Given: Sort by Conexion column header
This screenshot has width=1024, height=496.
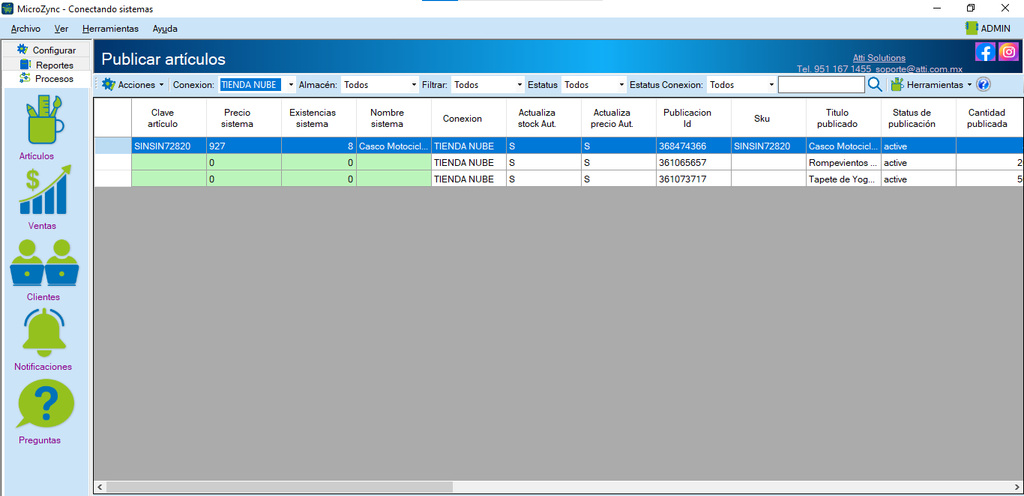Looking at the screenshot, I should [x=469, y=118].
